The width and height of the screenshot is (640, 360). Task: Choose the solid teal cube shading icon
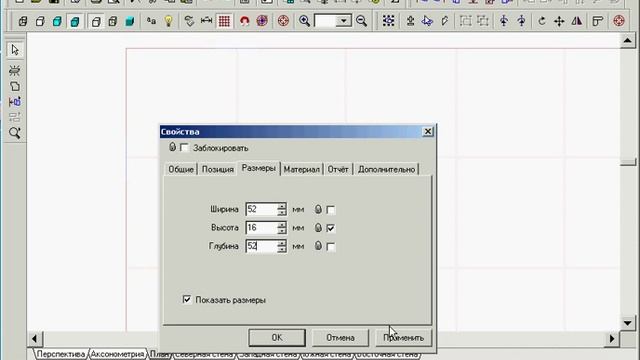pos(75,21)
